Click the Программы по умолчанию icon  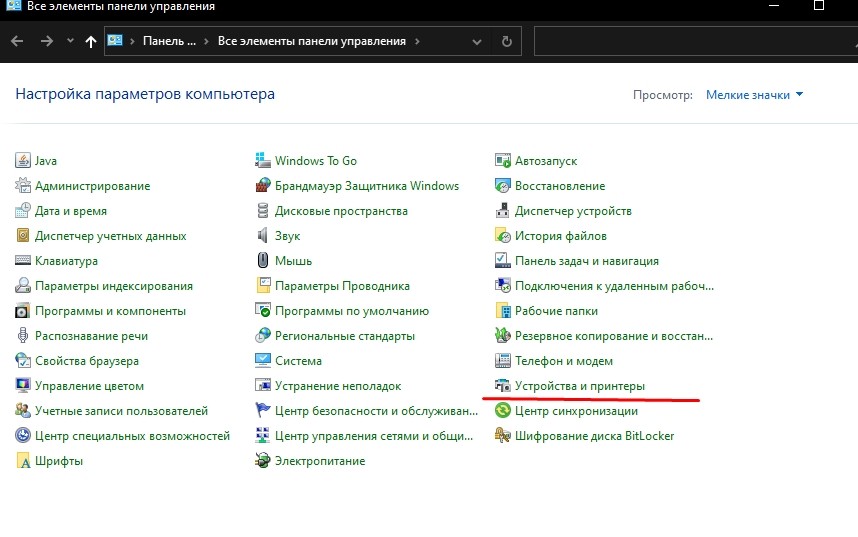click(263, 311)
